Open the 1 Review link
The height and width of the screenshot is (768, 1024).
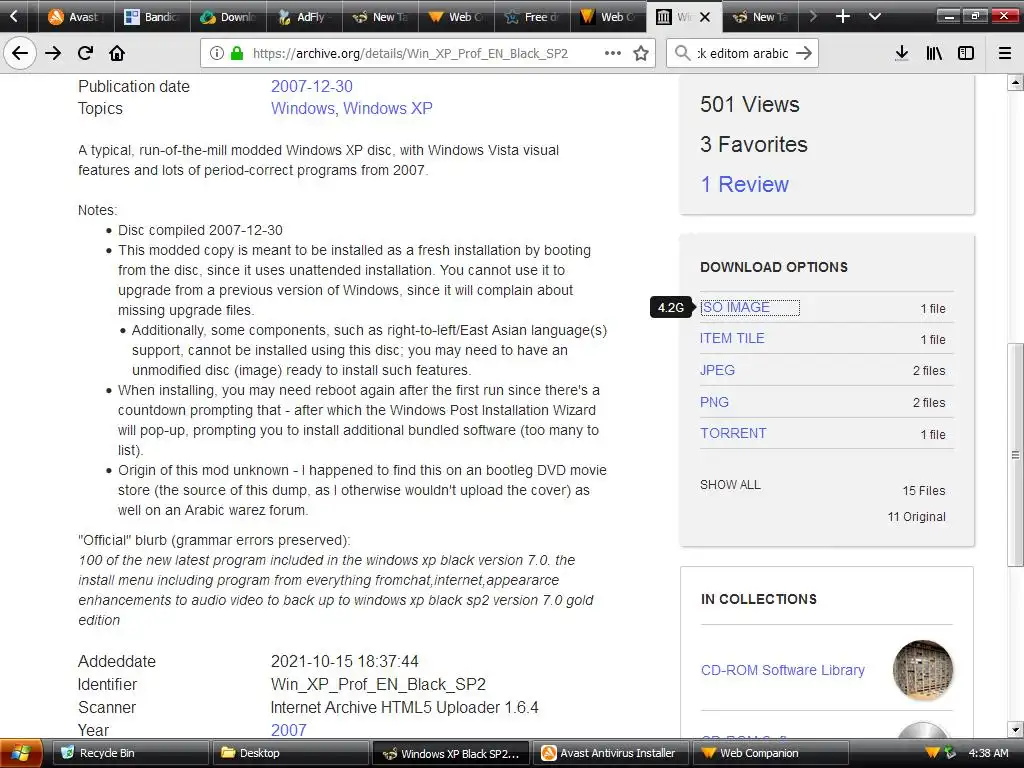(x=744, y=185)
